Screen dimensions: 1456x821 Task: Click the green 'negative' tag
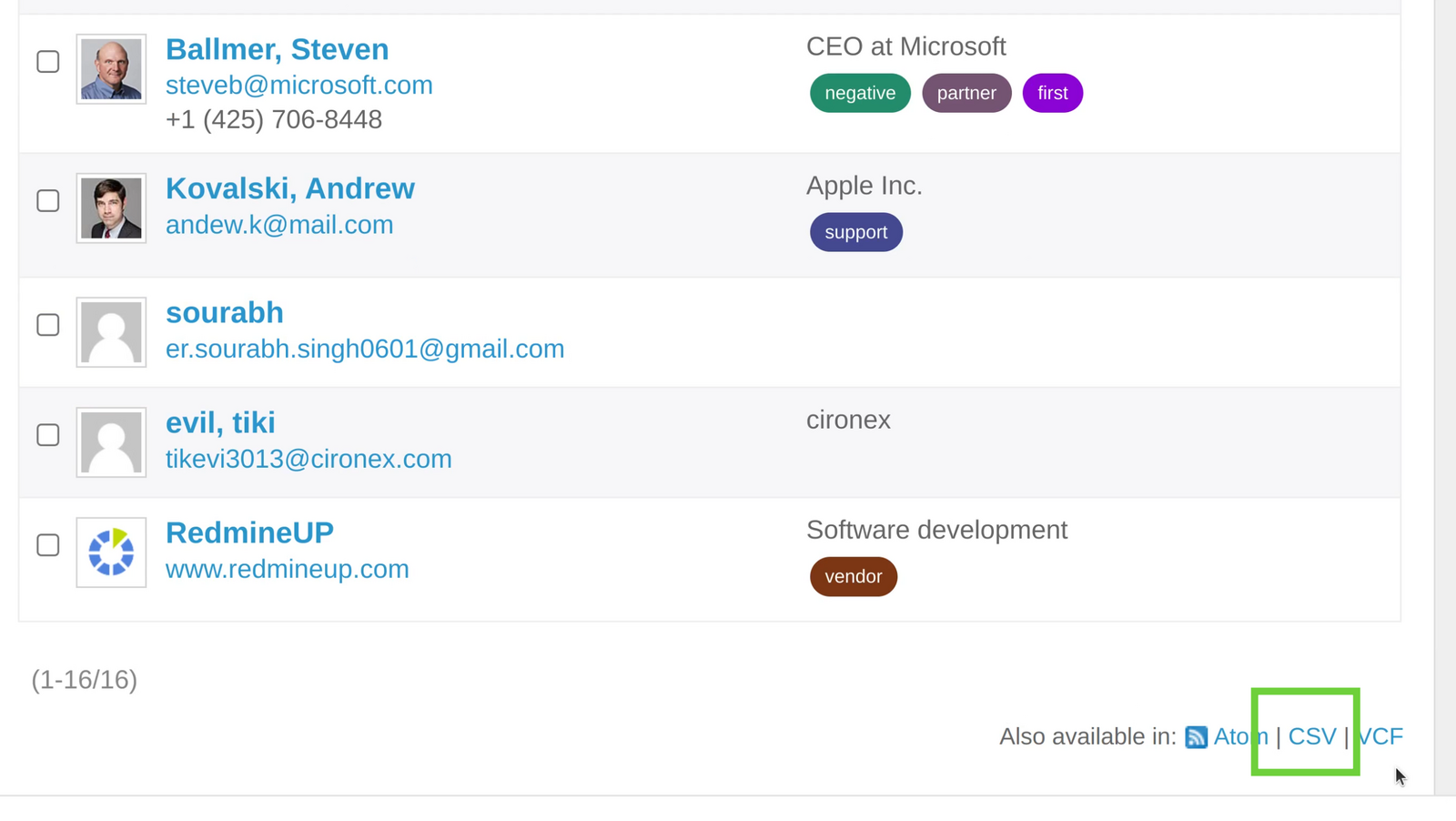[x=859, y=92]
